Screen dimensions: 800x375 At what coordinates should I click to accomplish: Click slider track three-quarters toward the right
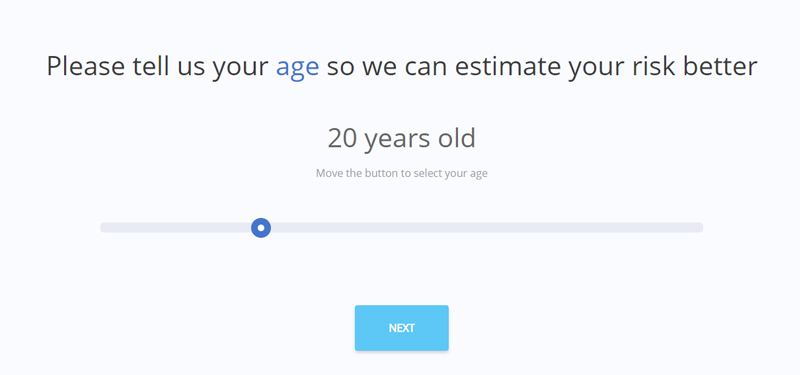[553, 228]
